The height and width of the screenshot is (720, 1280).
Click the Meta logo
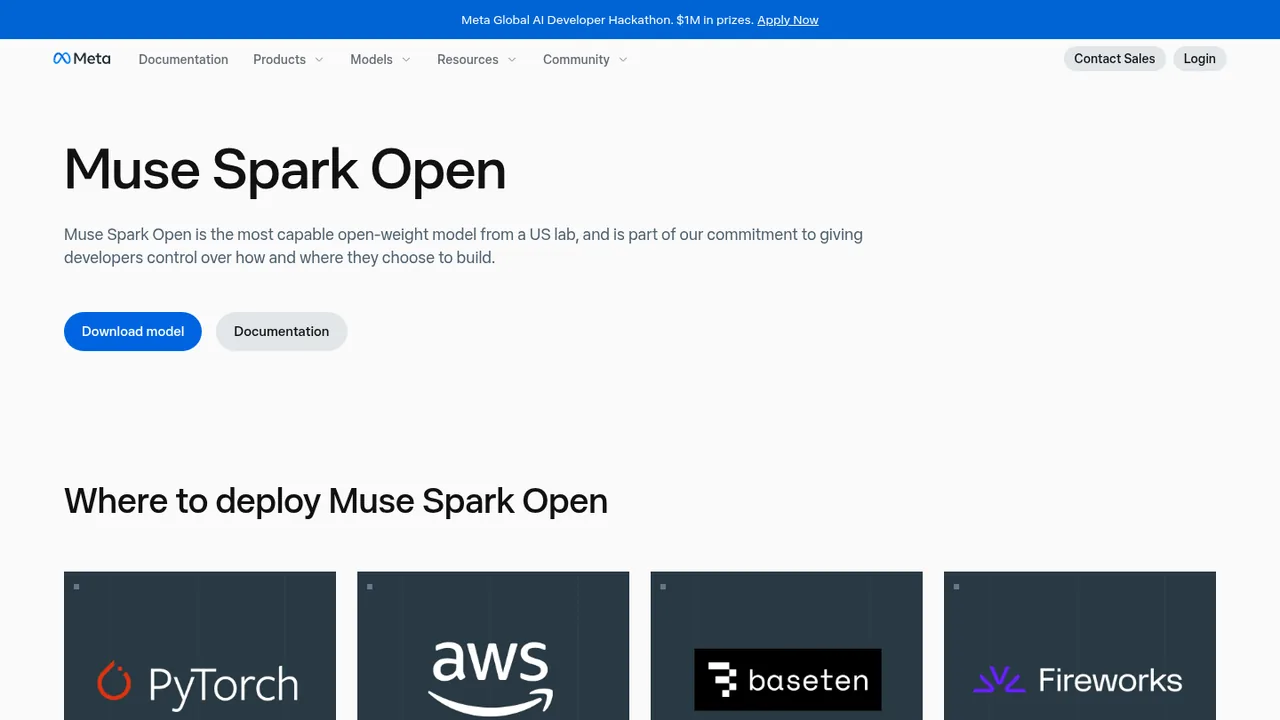pos(82,59)
